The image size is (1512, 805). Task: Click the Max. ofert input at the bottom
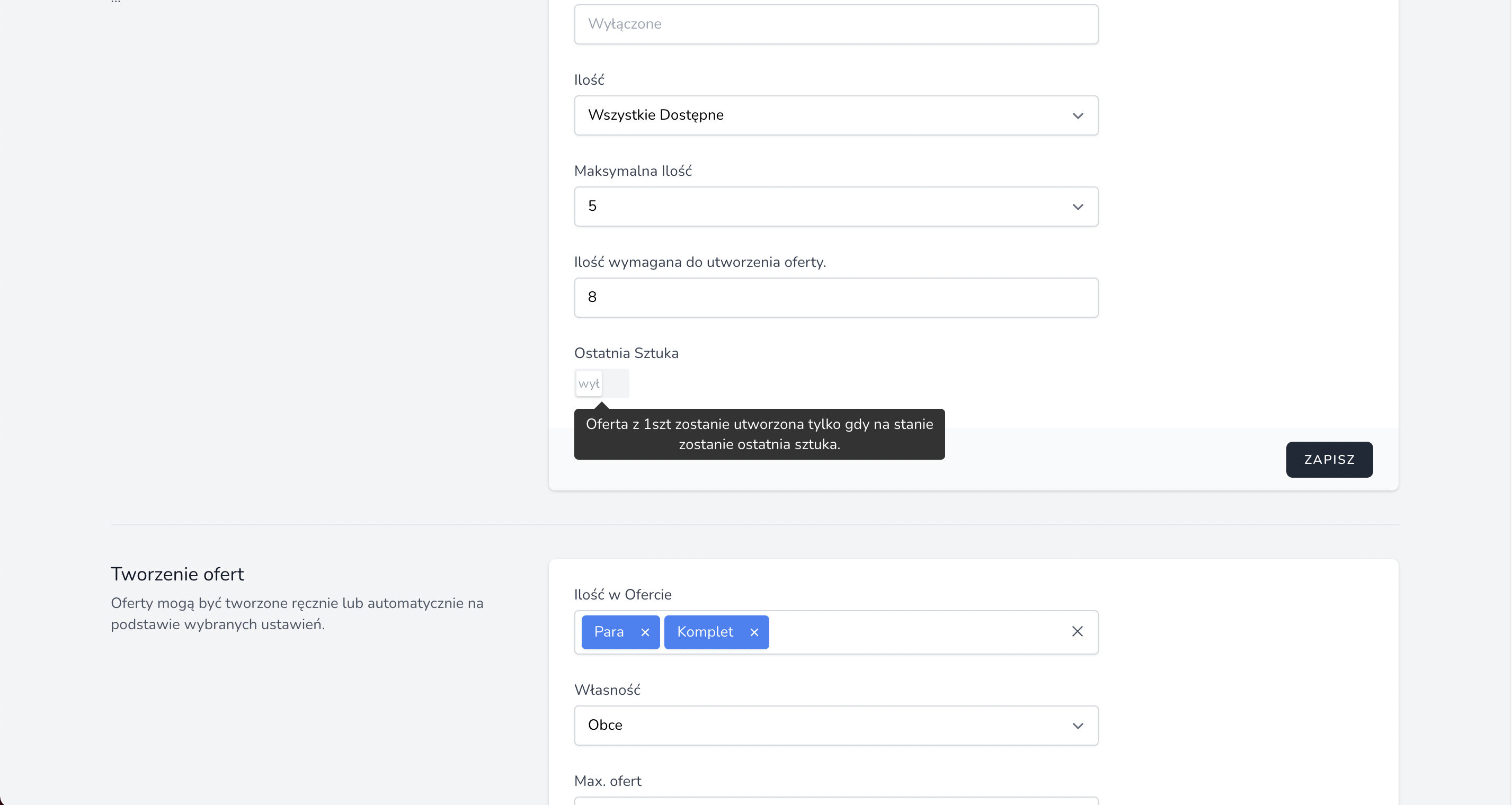[836, 803]
